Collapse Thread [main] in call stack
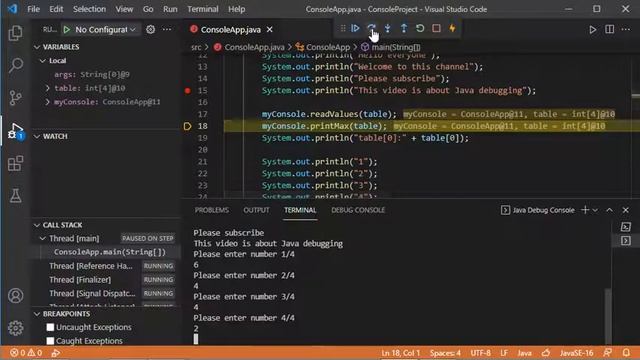 coord(43,238)
